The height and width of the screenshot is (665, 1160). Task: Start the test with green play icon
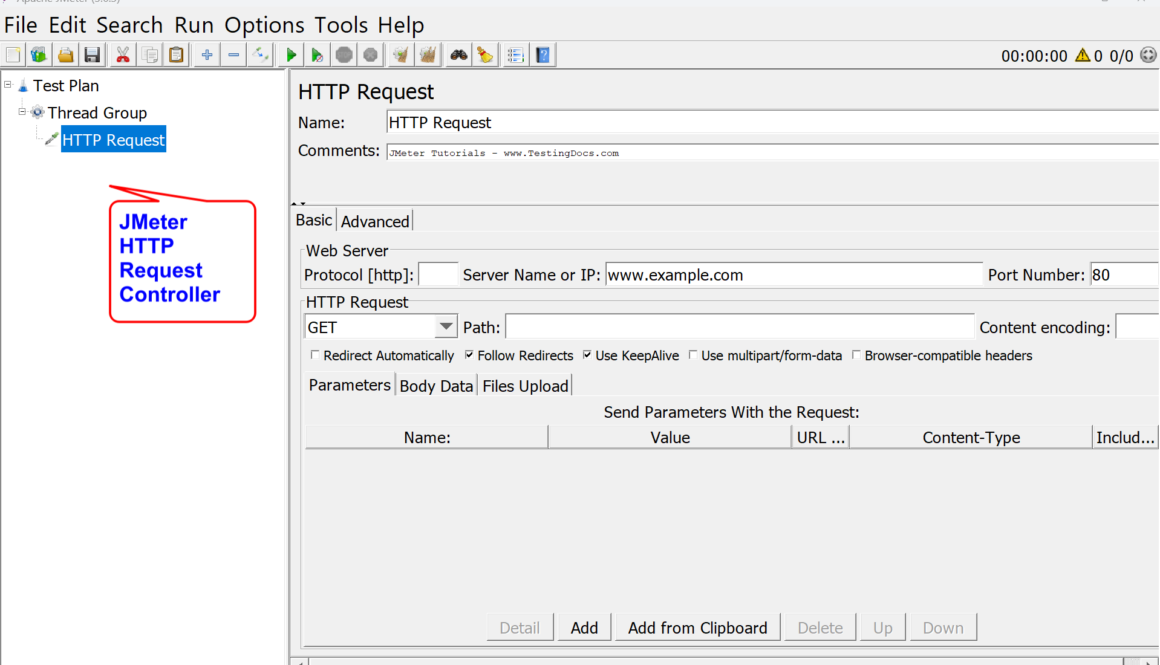(291, 55)
